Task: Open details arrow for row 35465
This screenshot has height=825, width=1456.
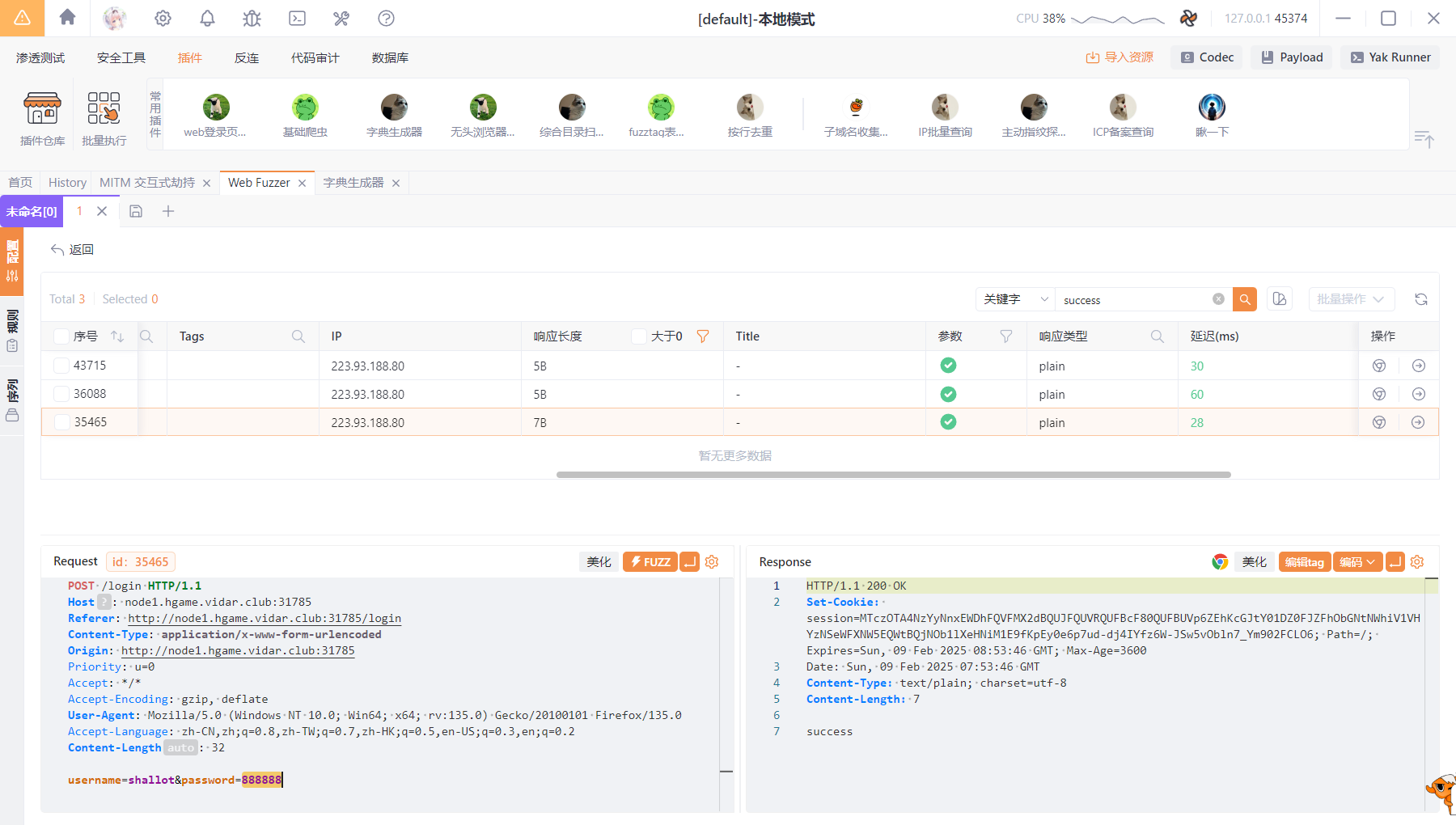Action: [1418, 422]
